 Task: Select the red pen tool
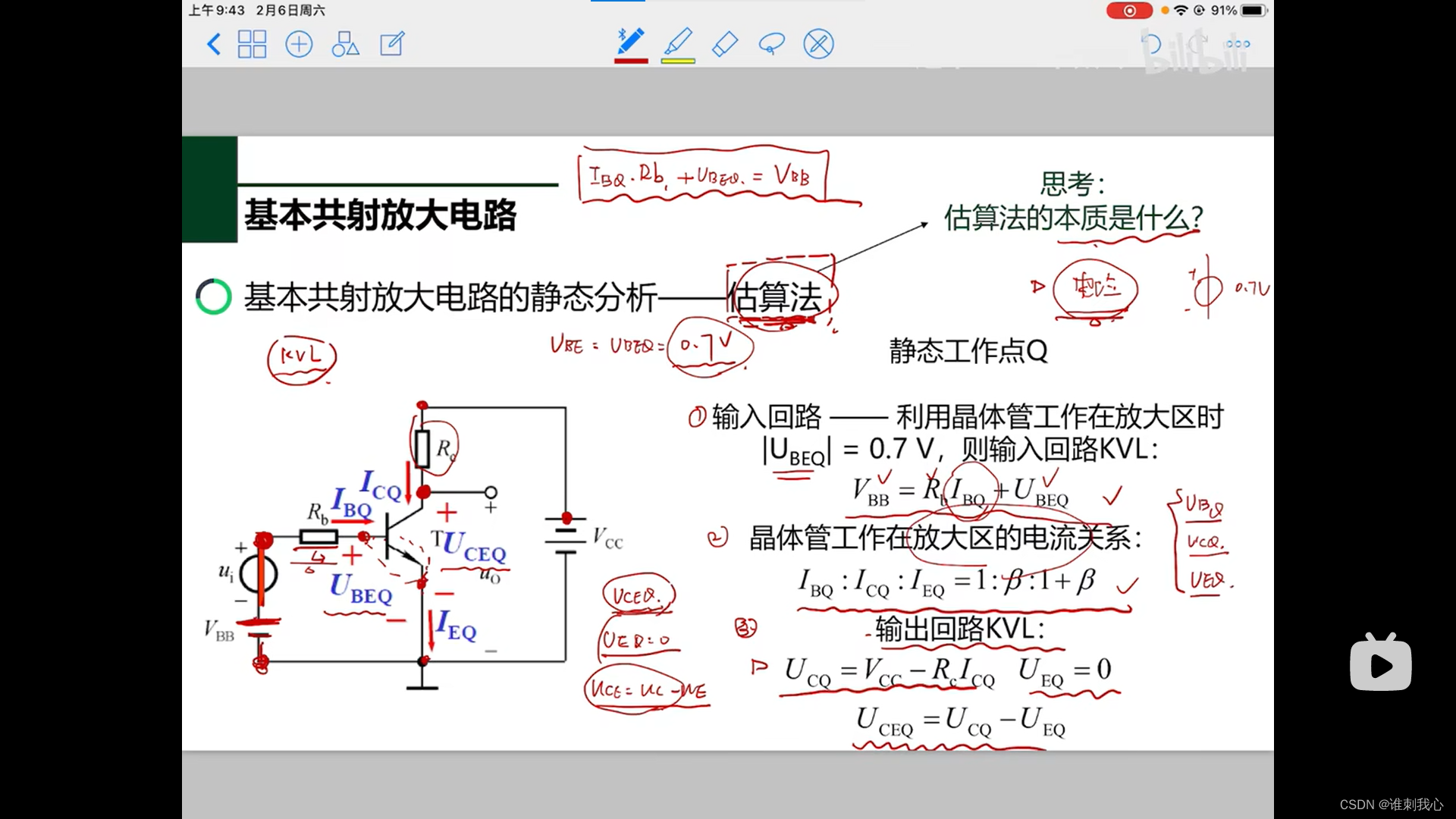pyautogui.click(x=631, y=40)
